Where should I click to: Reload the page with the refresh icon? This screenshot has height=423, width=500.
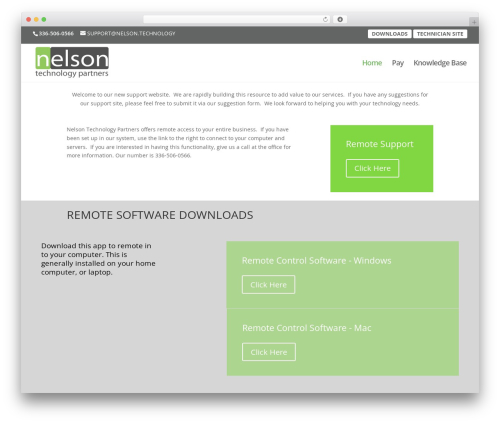325,19
